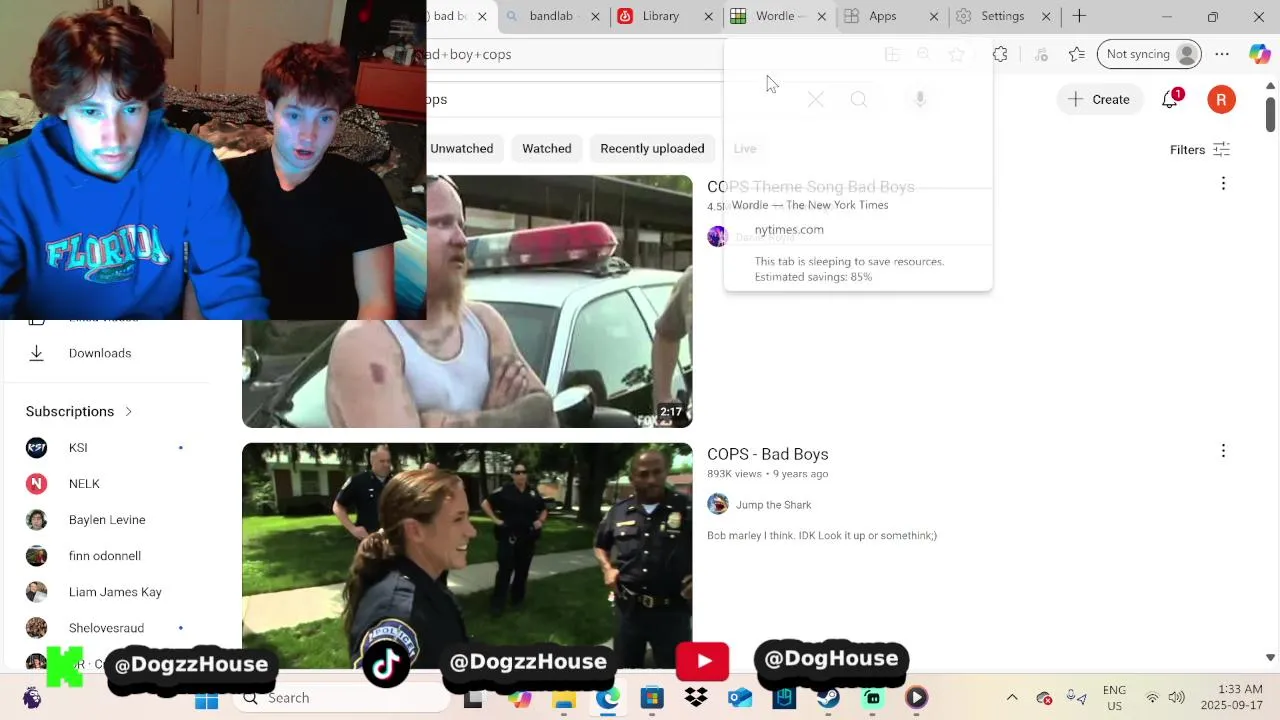Open the clock showing 1:33 AM
Screen dimensions: 1280x720
1232,698
